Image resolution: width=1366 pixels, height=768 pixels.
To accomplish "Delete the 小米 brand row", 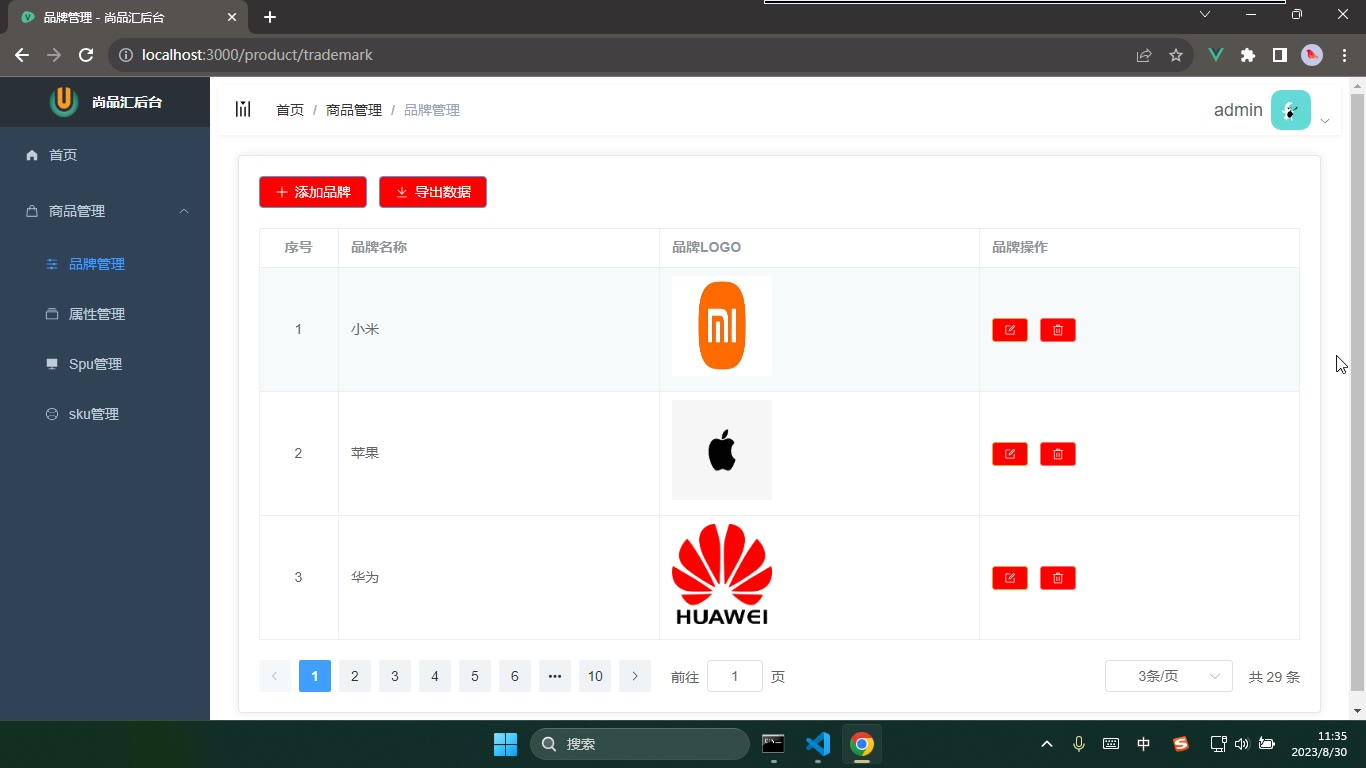I will pyautogui.click(x=1057, y=330).
